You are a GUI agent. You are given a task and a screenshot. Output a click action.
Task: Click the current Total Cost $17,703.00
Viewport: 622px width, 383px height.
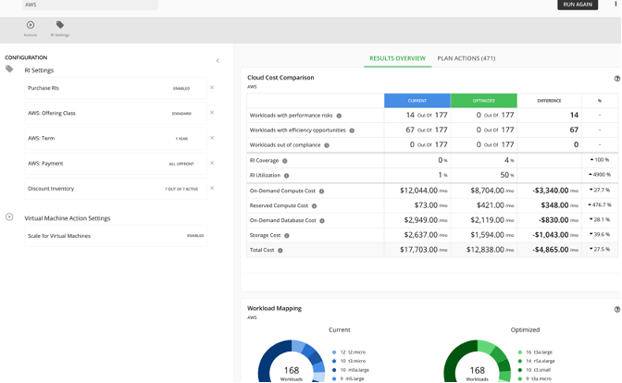point(423,250)
